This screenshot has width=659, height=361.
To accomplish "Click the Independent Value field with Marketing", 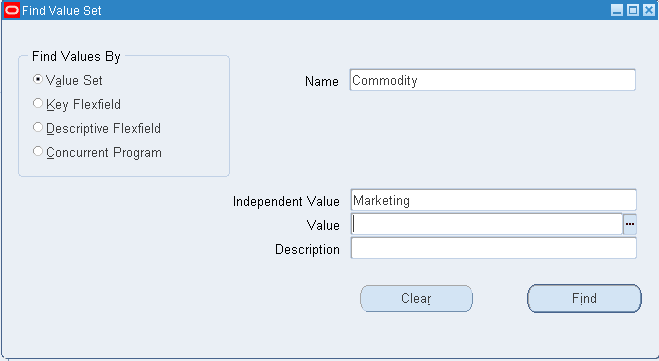I will [x=493, y=200].
